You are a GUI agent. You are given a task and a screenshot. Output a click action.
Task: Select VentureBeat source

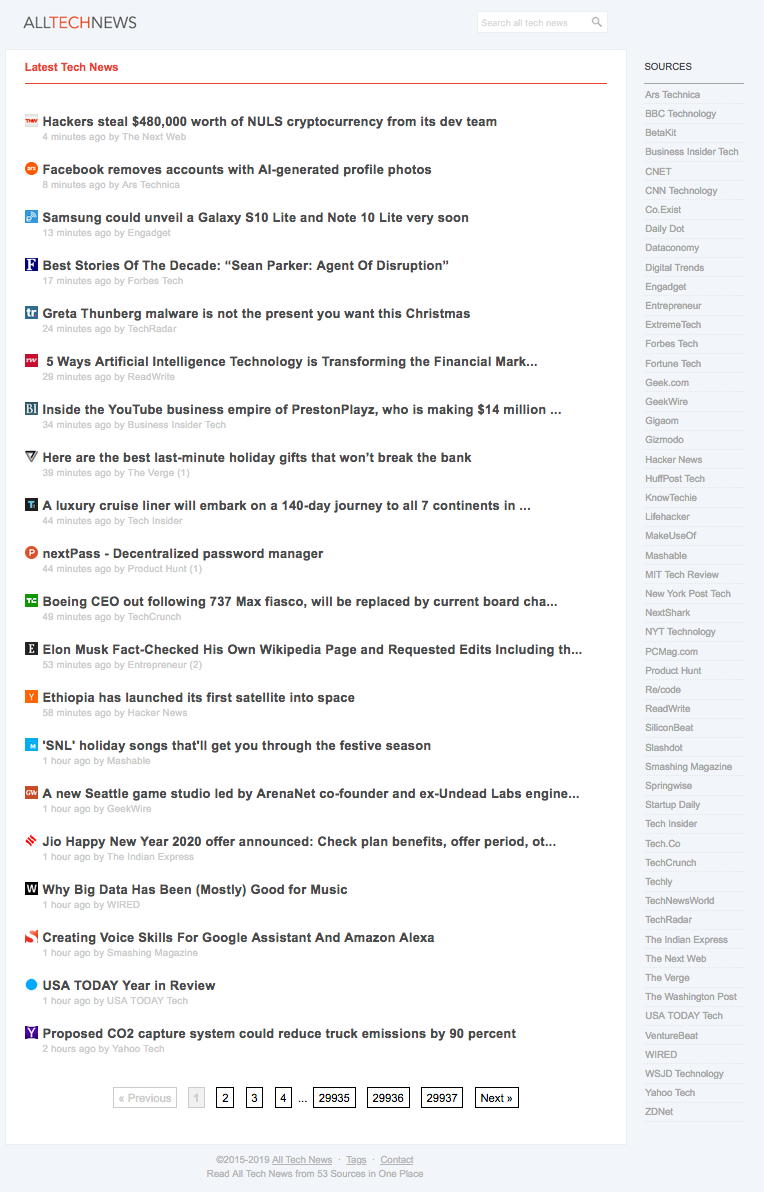pos(671,1035)
